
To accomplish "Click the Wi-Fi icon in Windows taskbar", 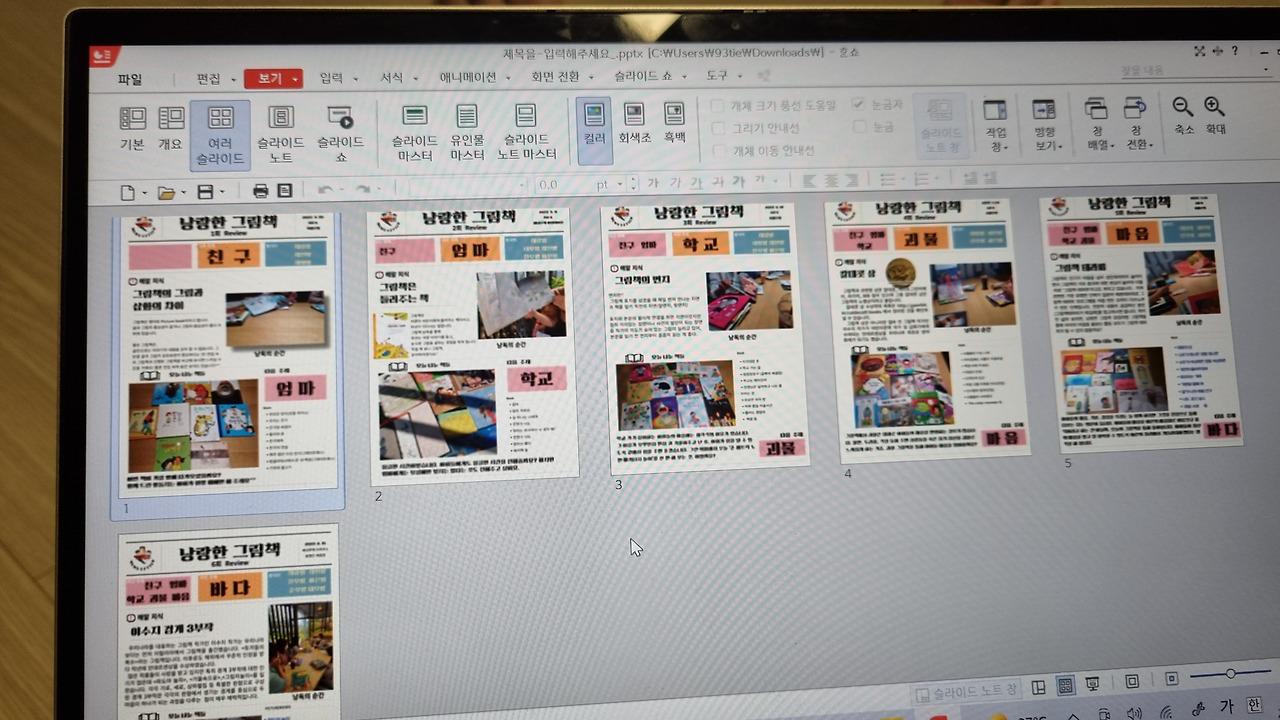I will [1165, 712].
